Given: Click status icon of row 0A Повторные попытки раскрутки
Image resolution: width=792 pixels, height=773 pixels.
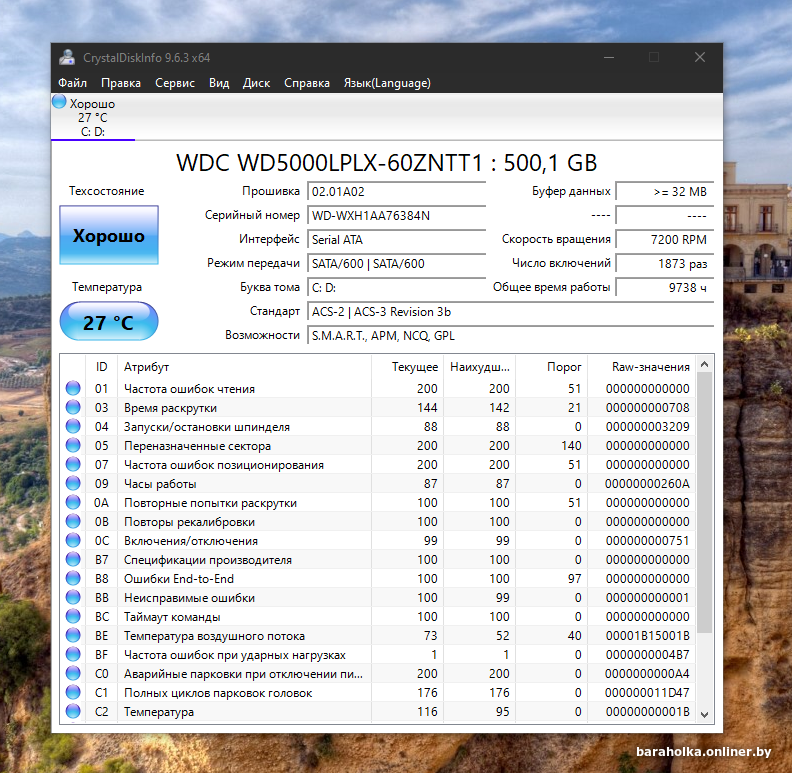Looking at the screenshot, I should point(73,502).
